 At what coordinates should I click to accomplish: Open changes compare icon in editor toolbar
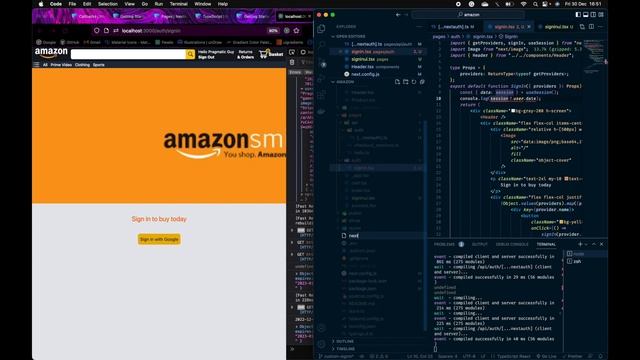[582, 27]
